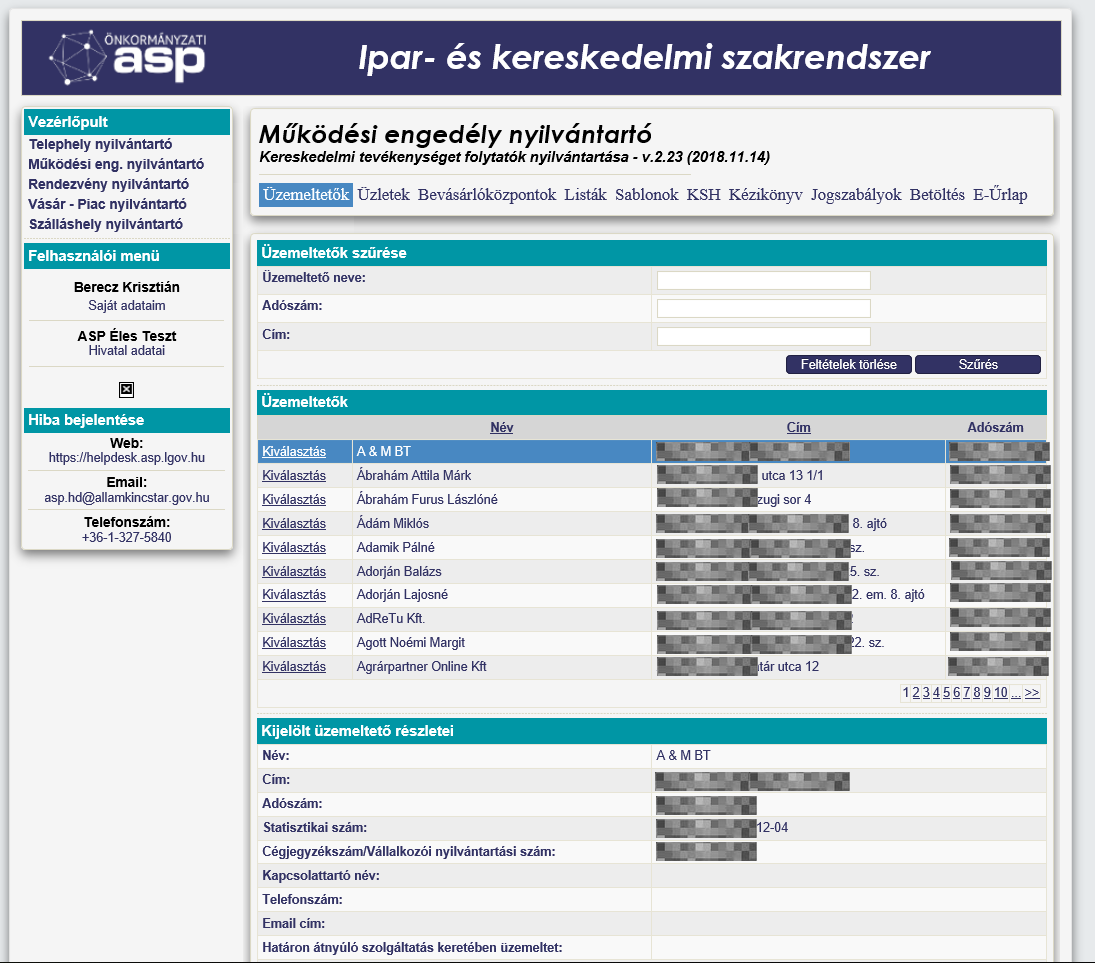This screenshot has height=963, width=1095.
Task: Select Kiválasztás for AdReTu Kft.
Action: click(x=294, y=619)
